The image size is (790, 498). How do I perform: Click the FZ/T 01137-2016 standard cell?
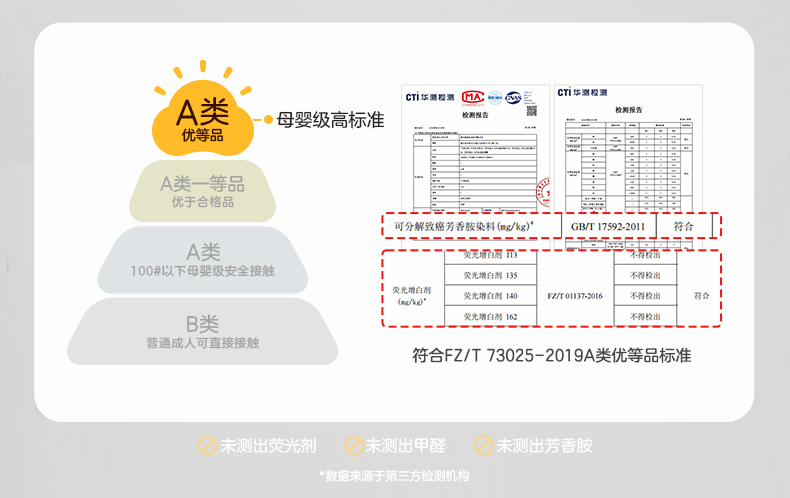575,296
